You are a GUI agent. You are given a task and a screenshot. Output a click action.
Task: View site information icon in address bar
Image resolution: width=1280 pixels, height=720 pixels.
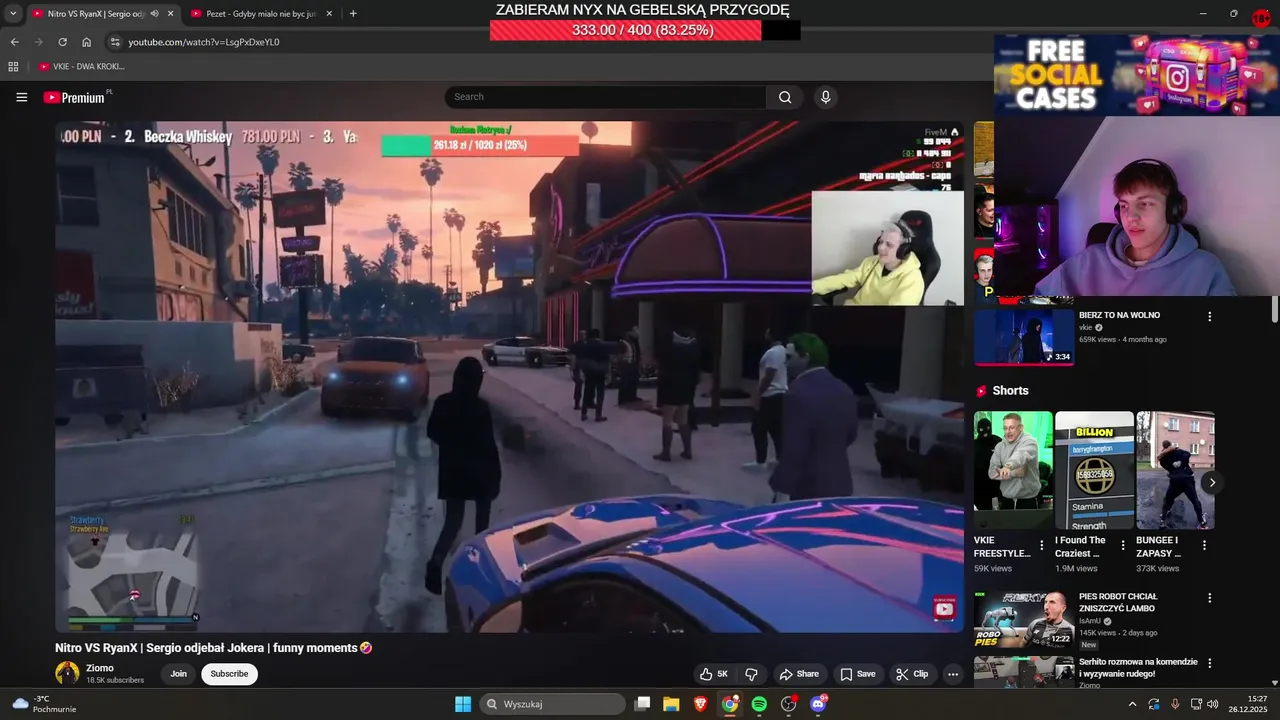point(115,42)
